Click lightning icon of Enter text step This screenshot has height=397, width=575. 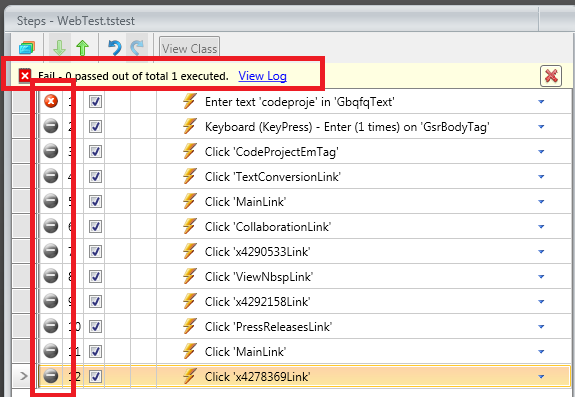[190, 101]
